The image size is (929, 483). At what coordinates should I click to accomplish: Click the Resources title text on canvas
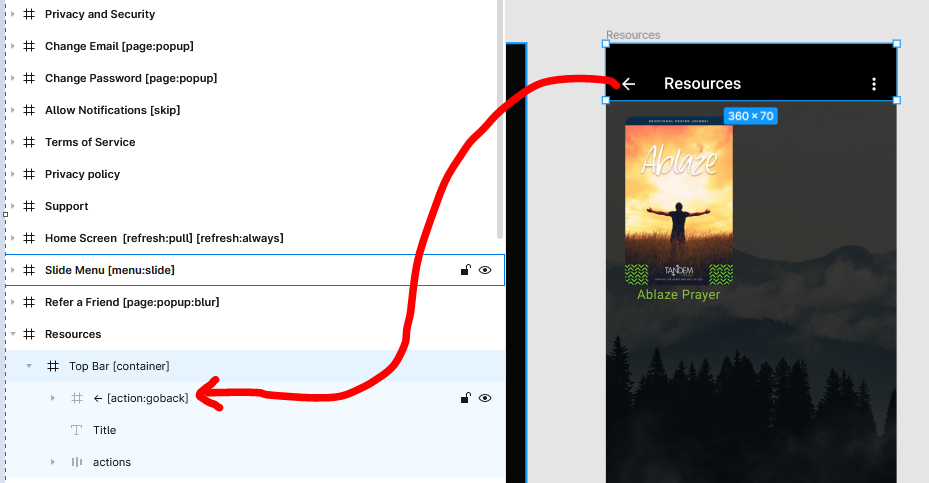(x=702, y=84)
